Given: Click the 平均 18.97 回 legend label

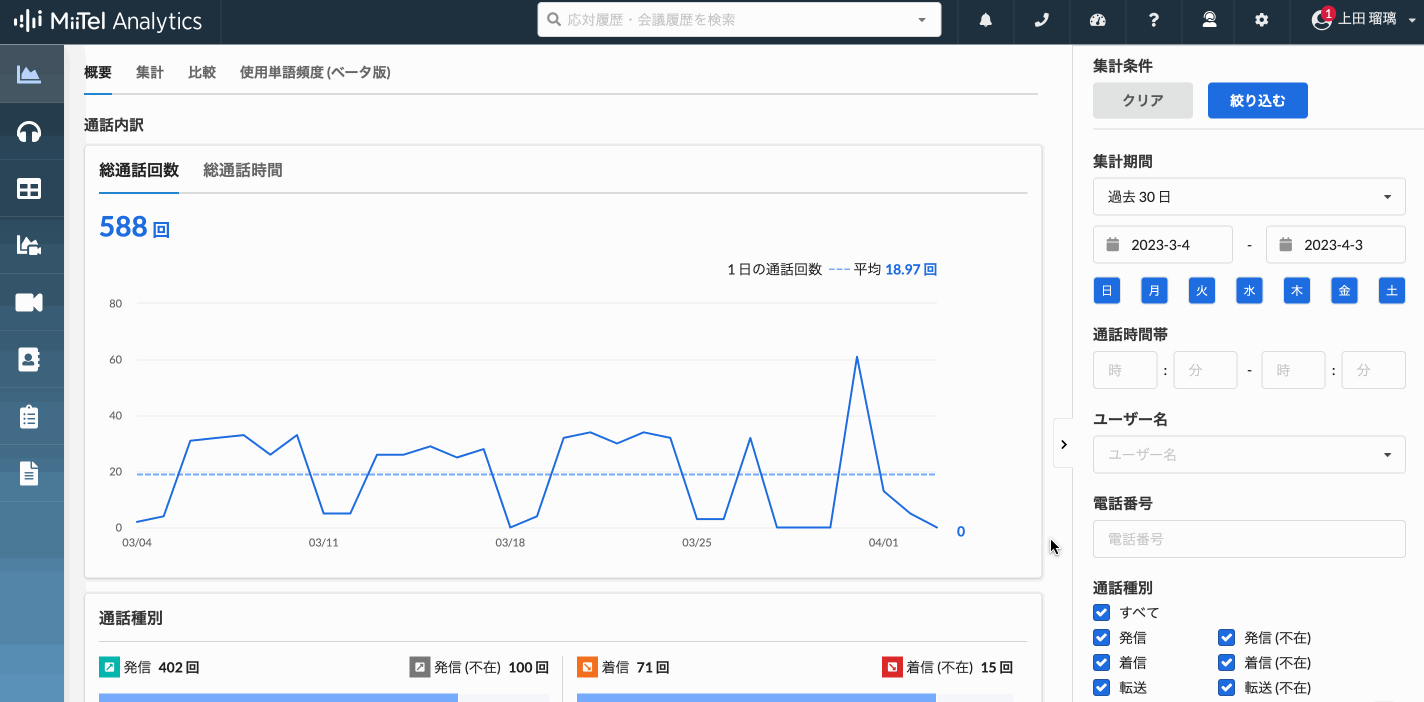Looking at the screenshot, I should click(895, 269).
